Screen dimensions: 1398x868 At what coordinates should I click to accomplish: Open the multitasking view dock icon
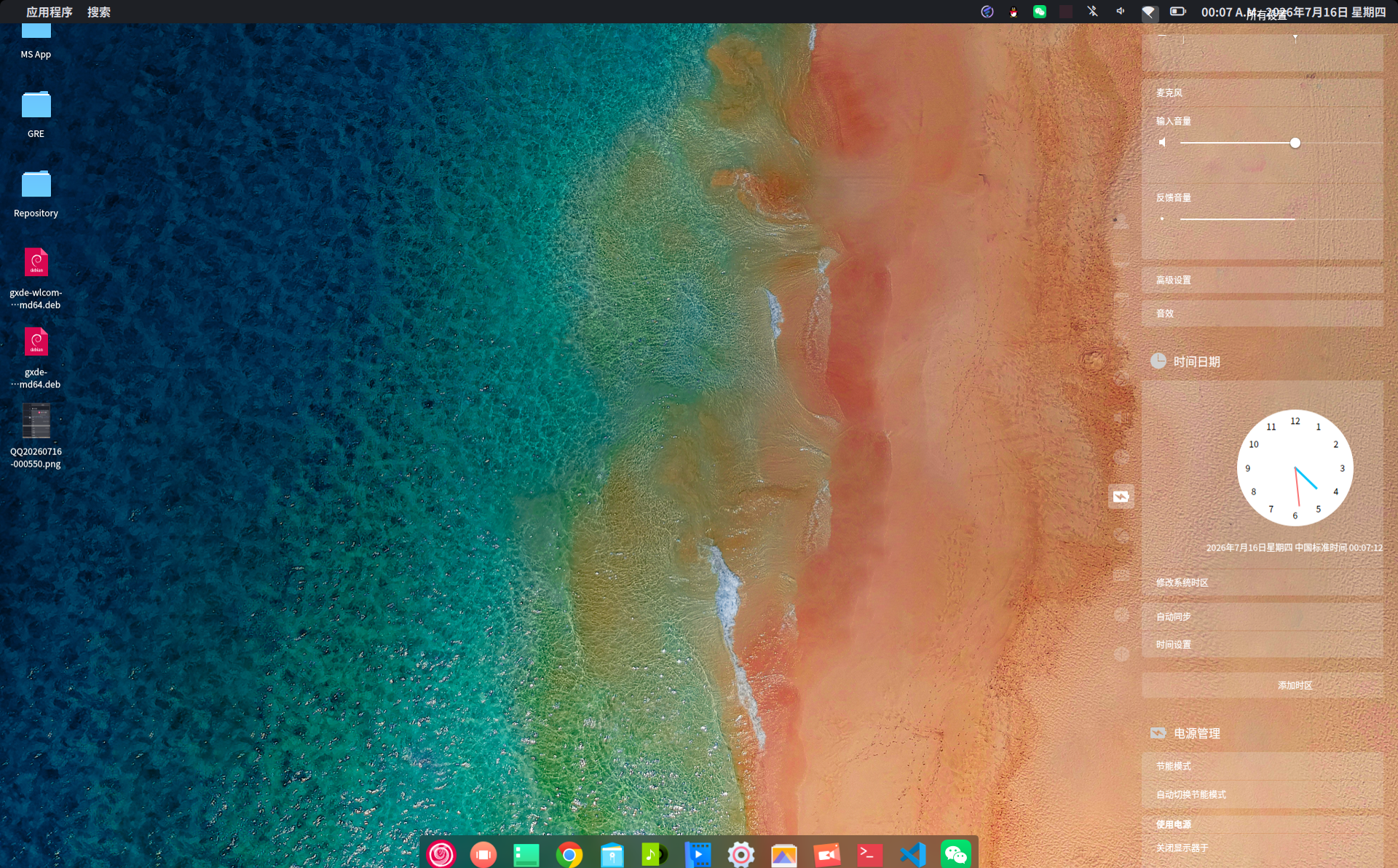[x=483, y=854]
